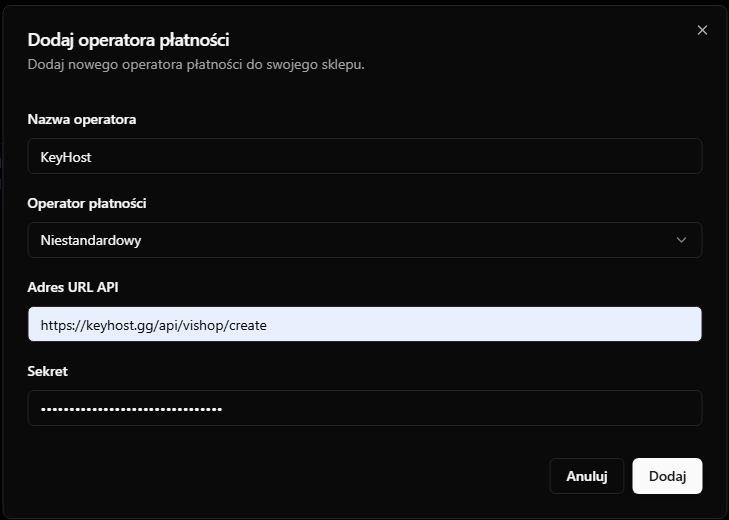
Task: Click inside the Adres URL API field
Action: [364, 324]
